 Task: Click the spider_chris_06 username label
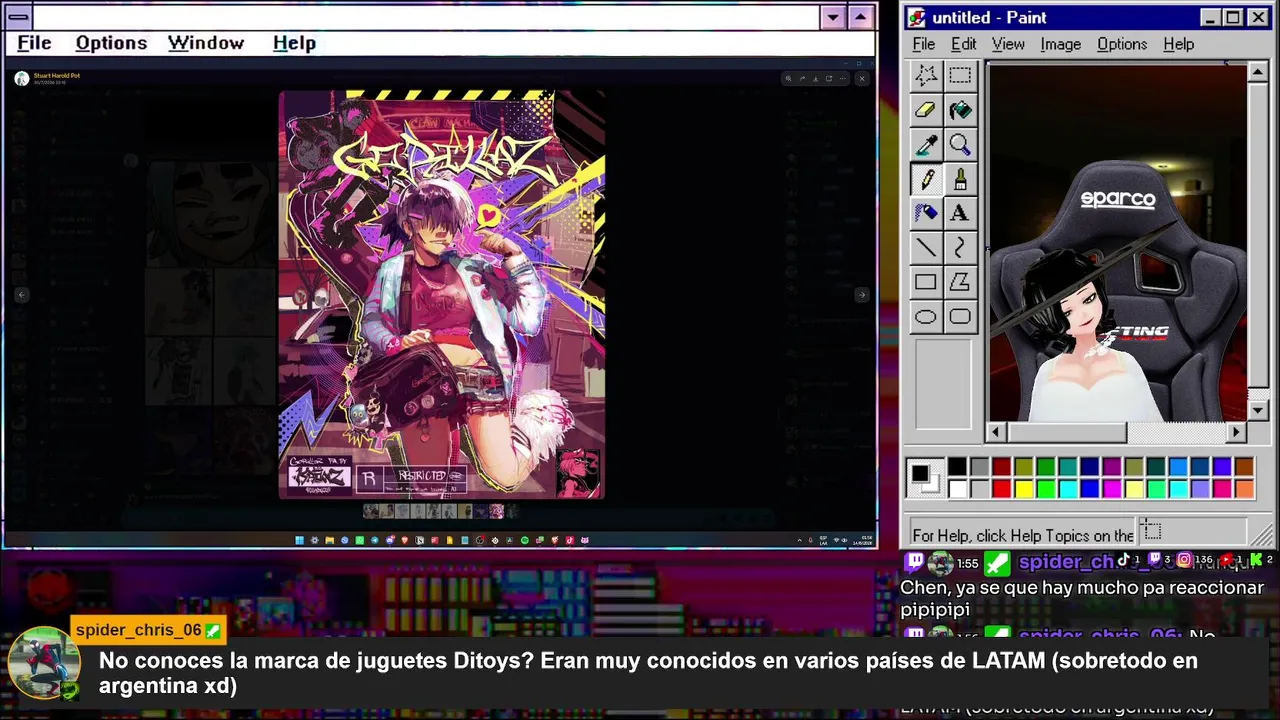click(139, 631)
